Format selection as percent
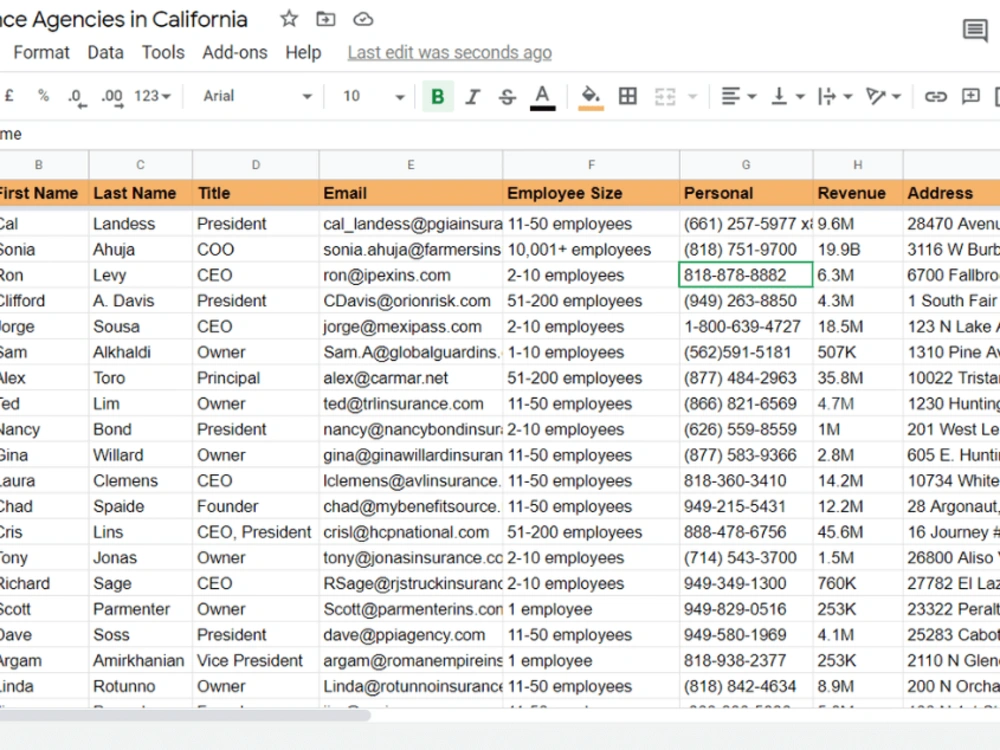1000x750 pixels. pos(43,96)
